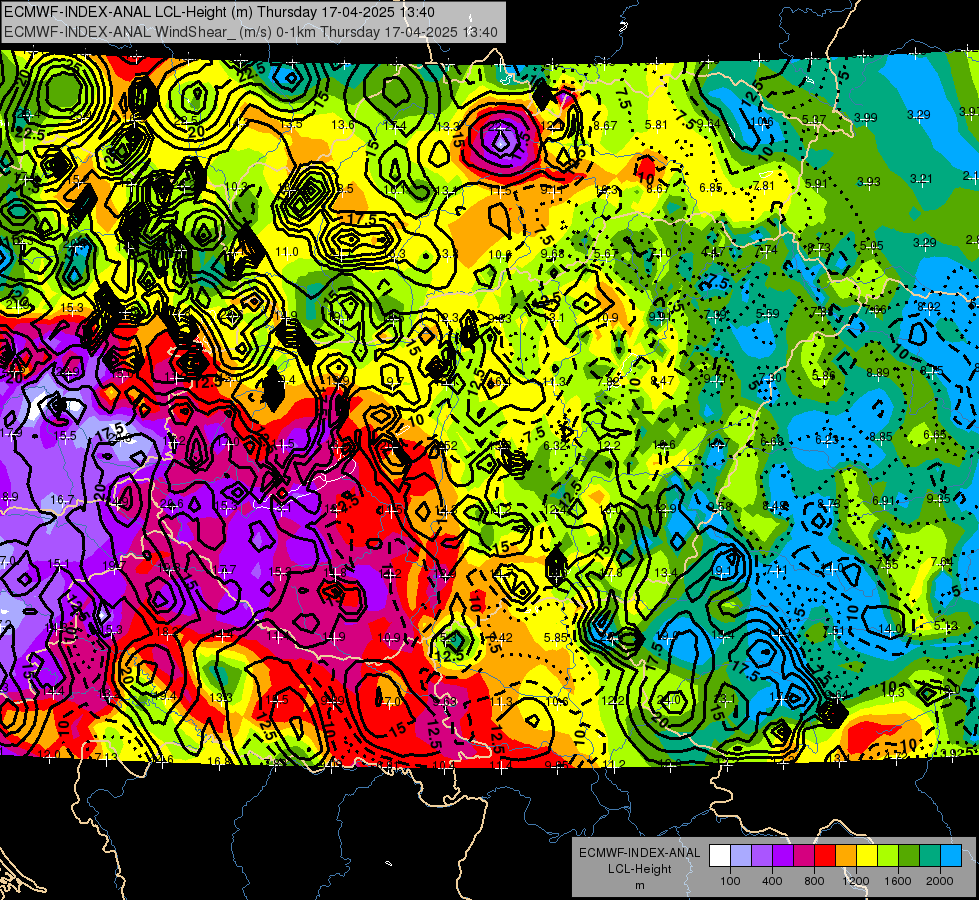Image resolution: width=979 pixels, height=900 pixels.
Task: Click the LCL-Height title line at the top
Action: coord(219,12)
